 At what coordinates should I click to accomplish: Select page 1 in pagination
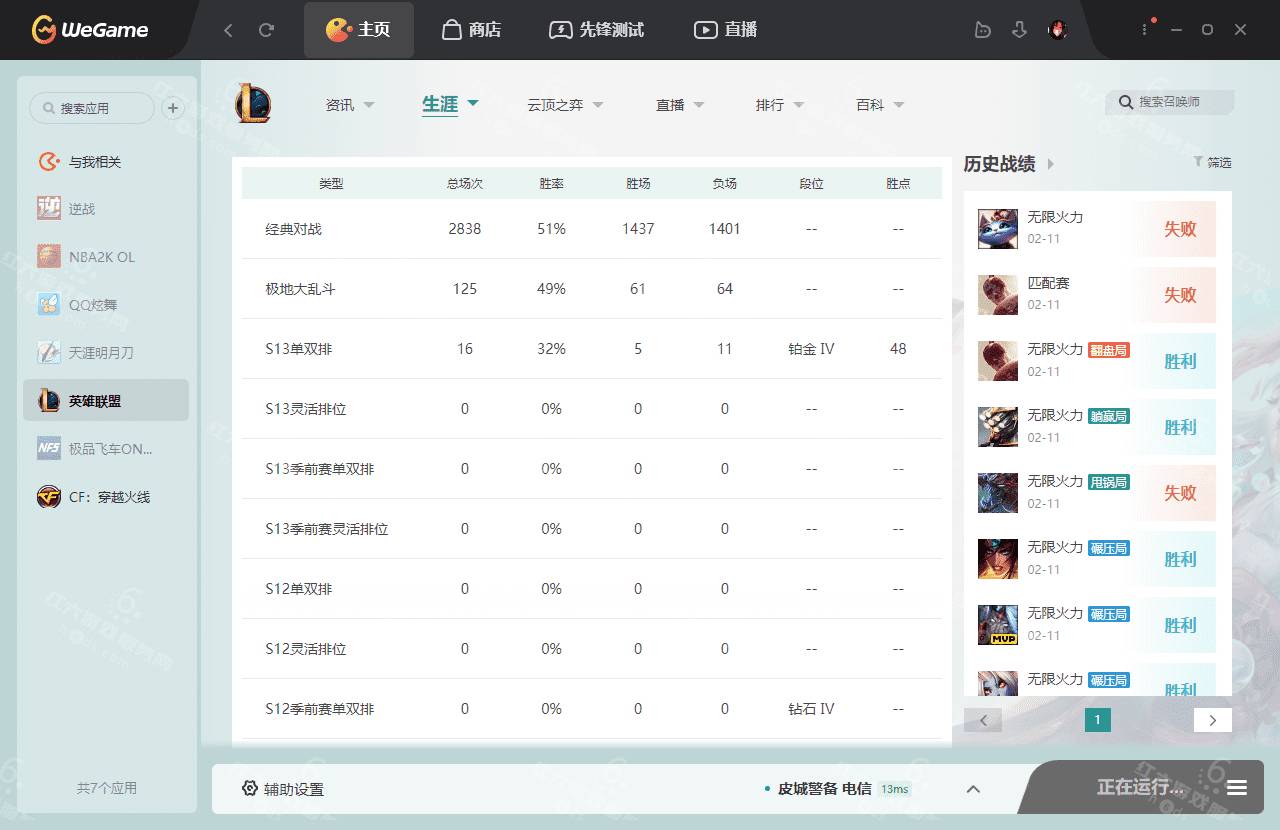tap(1097, 720)
